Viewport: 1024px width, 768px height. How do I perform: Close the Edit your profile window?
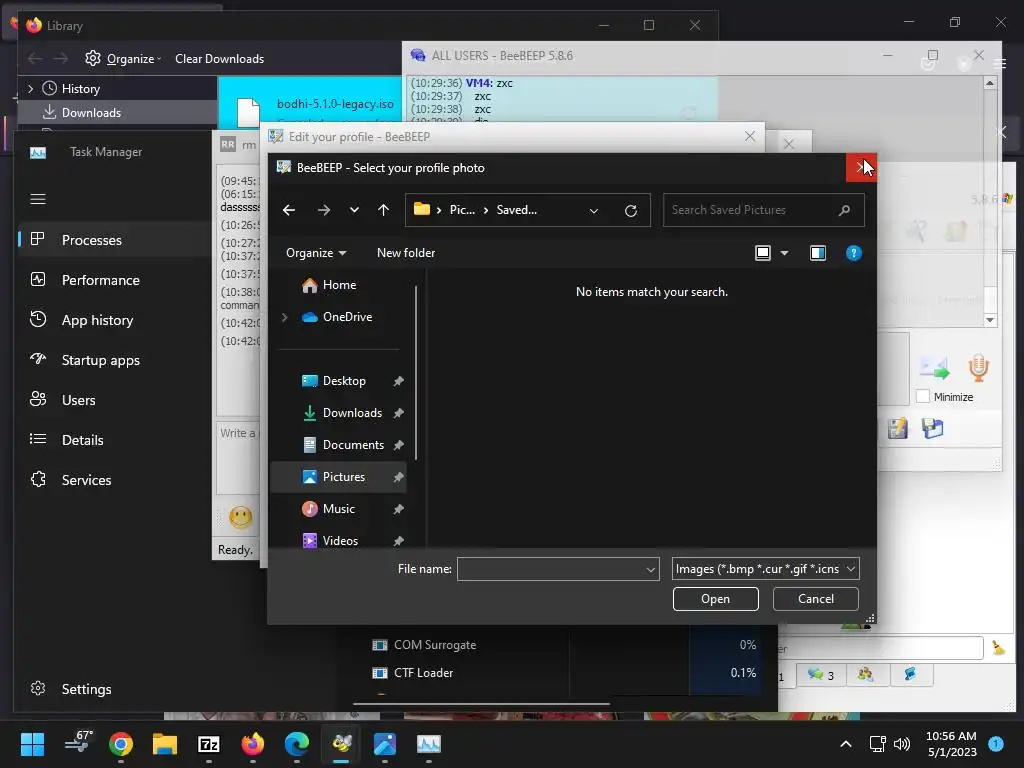pyautogui.click(x=750, y=136)
